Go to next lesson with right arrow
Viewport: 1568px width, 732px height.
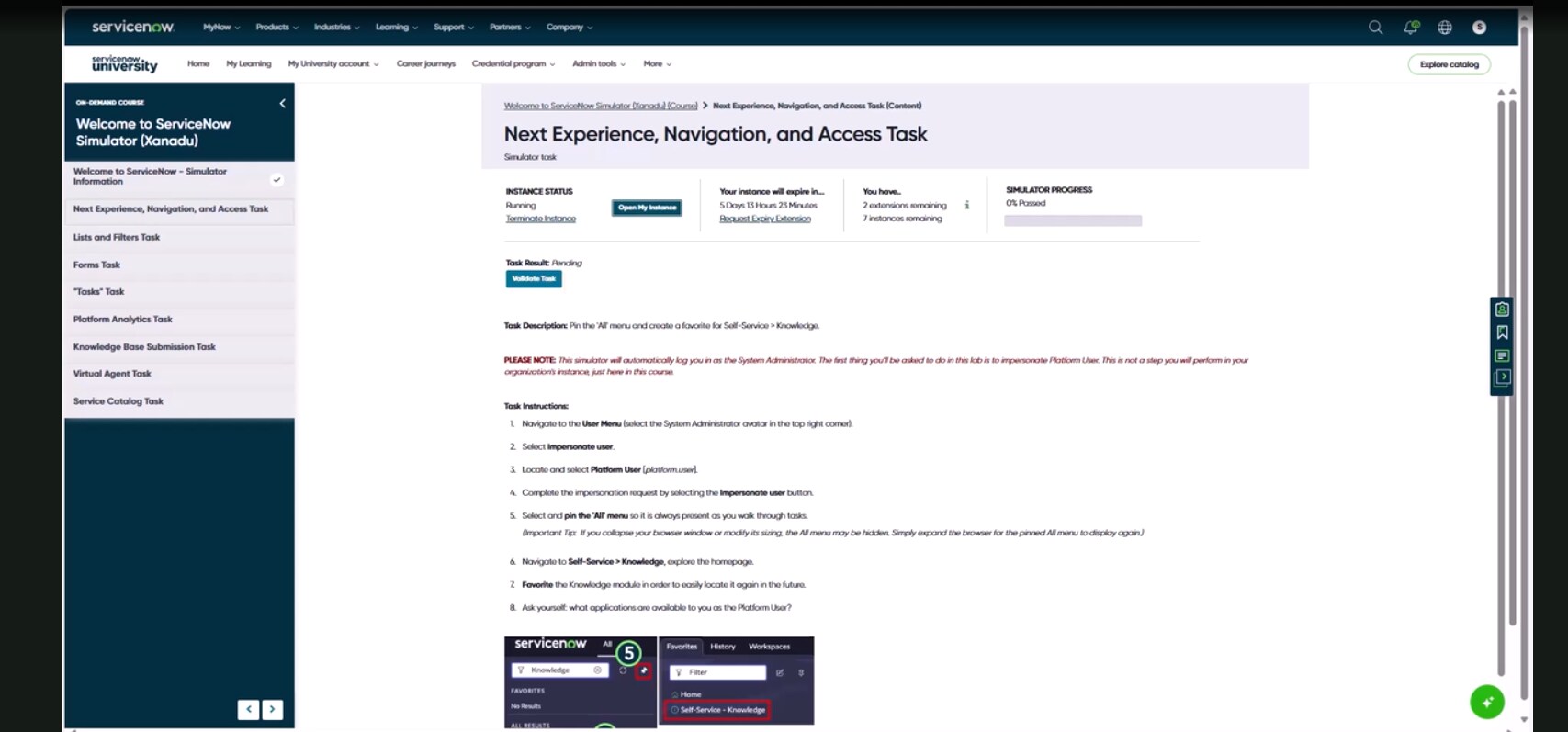pos(272,709)
